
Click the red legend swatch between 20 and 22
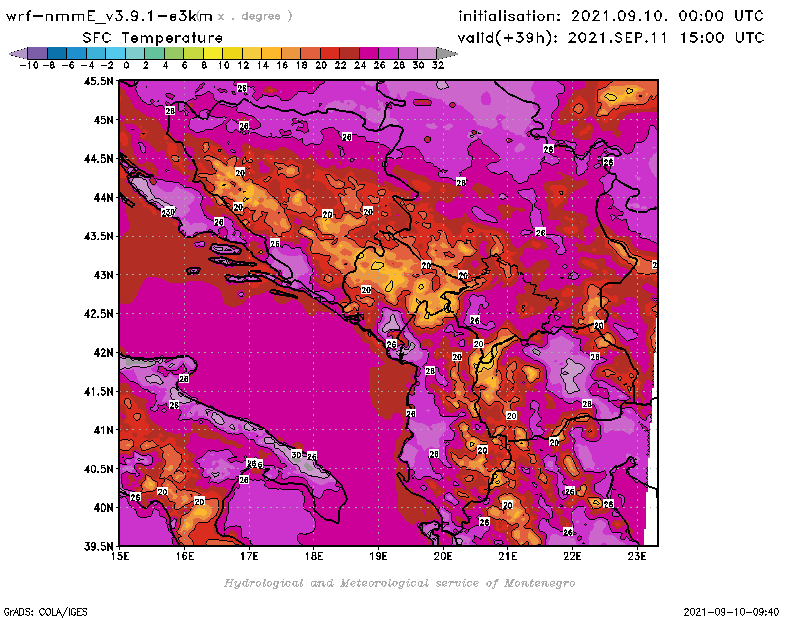pos(330,53)
